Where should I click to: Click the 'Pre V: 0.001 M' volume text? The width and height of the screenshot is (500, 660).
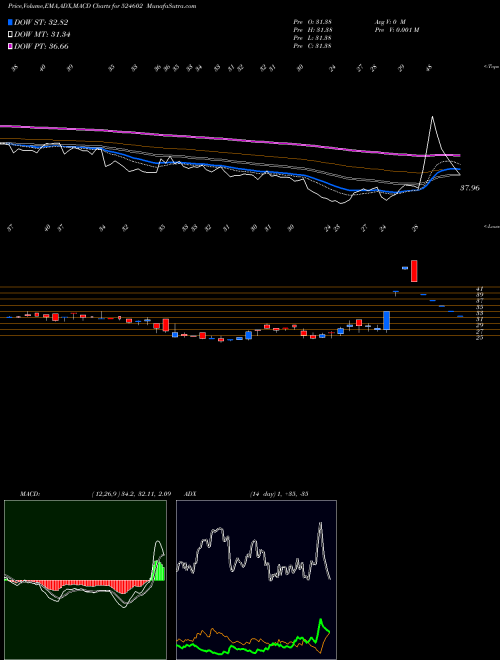pyautogui.click(x=396, y=29)
